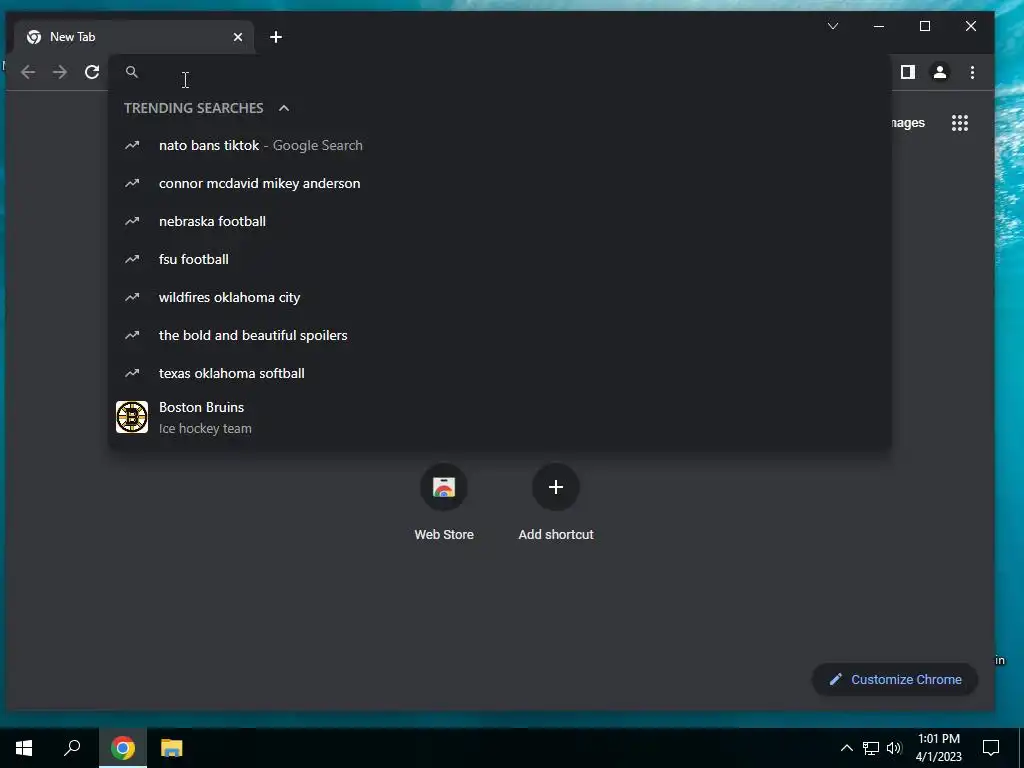Choose 'wildfires oklahoma city' suggestion
Image resolution: width=1024 pixels, height=768 pixels.
point(500,297)
